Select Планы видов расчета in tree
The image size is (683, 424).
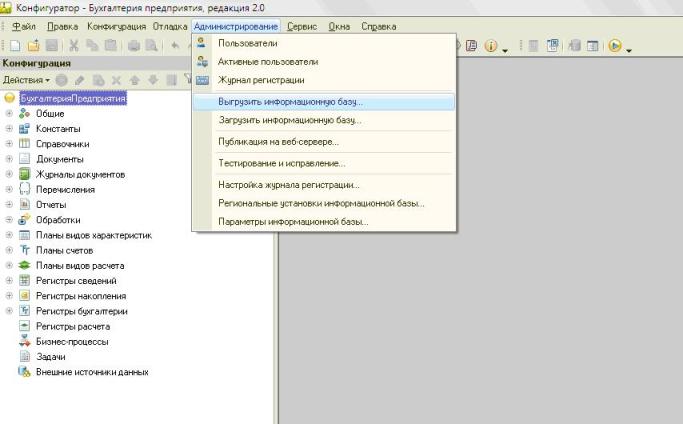(x=80, y=265)
